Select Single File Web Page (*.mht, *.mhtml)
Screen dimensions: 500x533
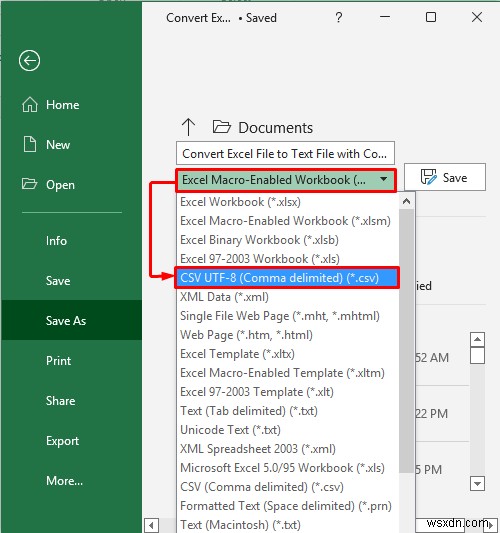point(288,316)
